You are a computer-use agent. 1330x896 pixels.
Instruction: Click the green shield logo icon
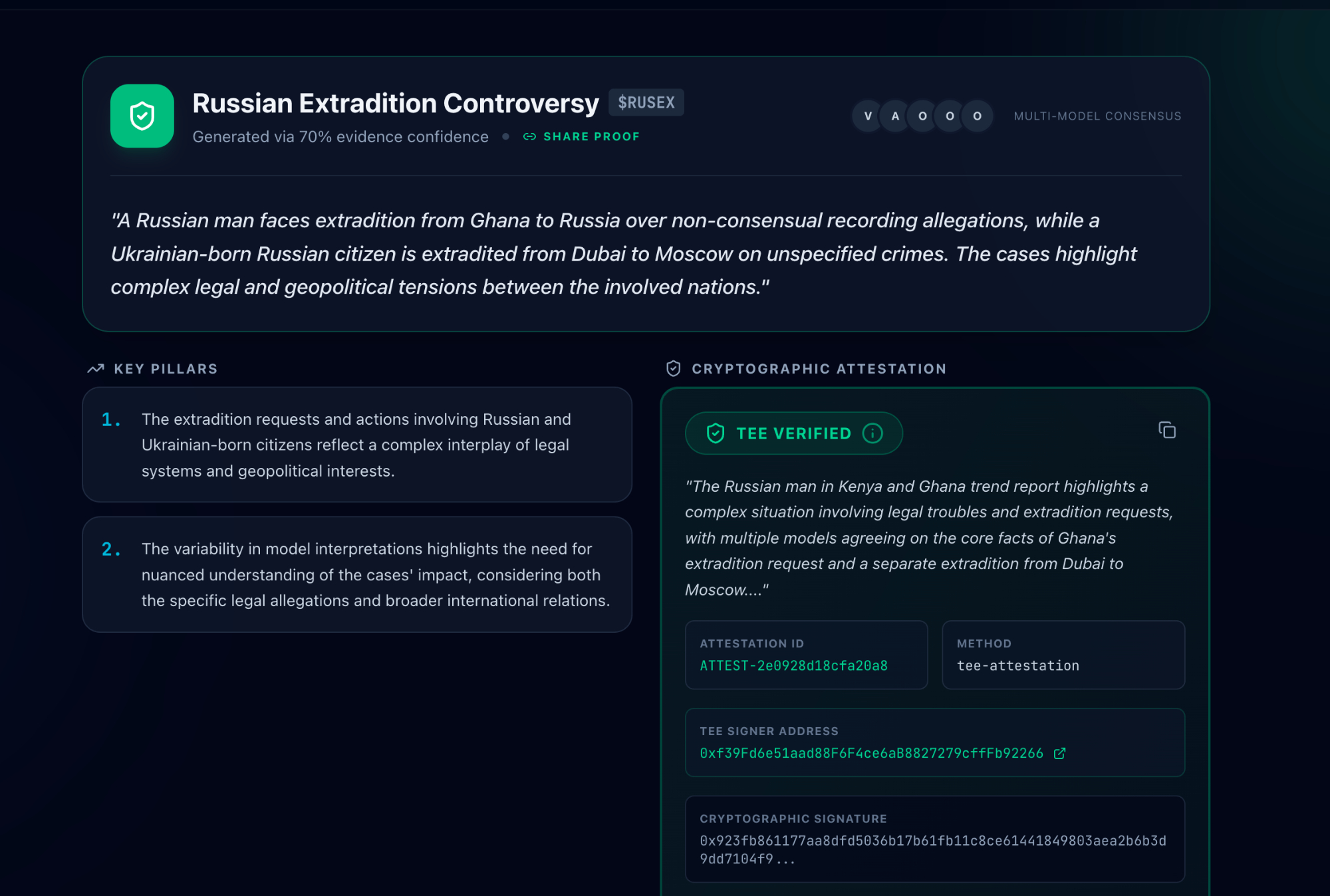pyautogui.click(x=142, y=116)
